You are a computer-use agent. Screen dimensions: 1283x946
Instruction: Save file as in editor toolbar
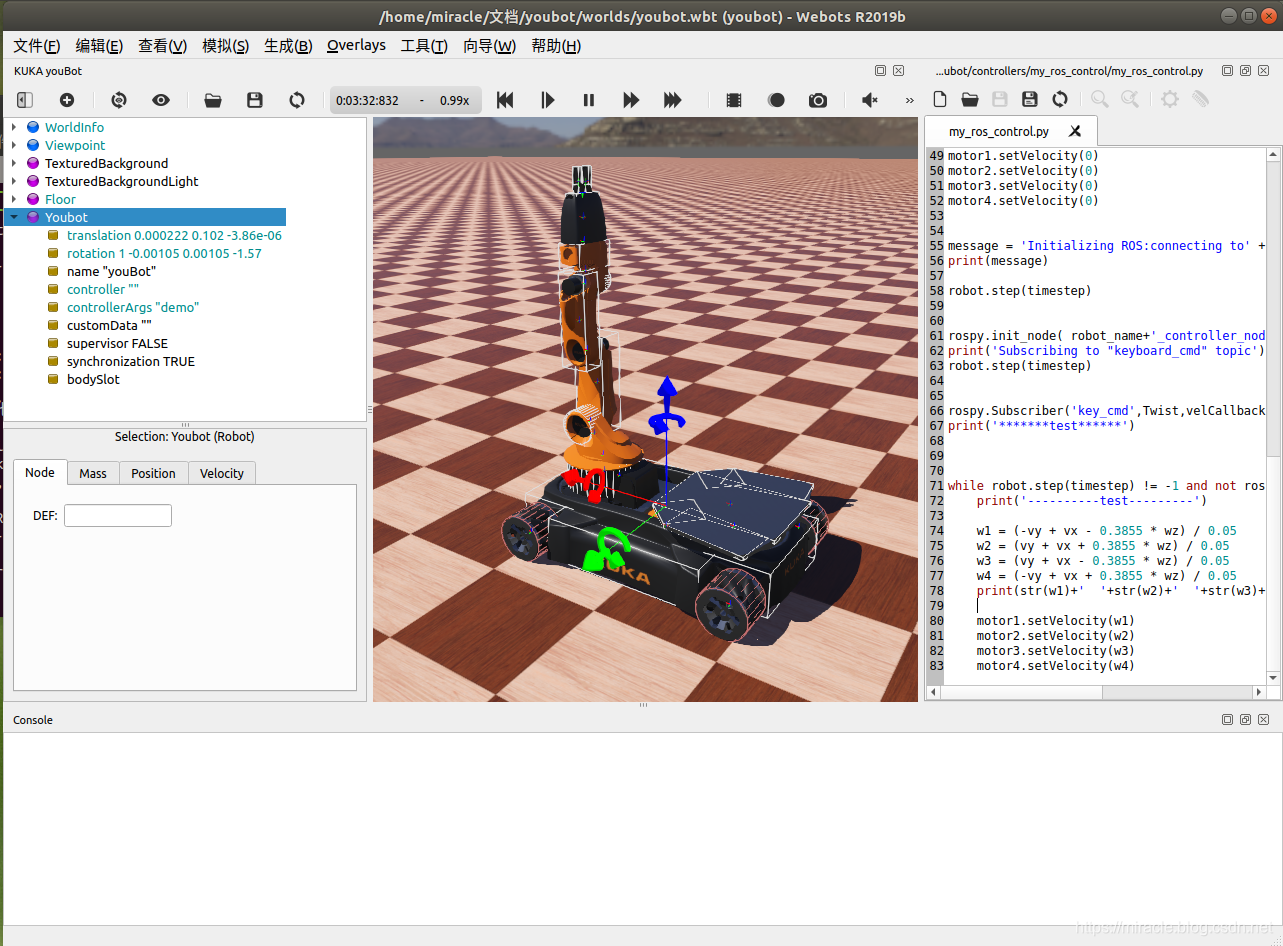tap(1030, 99)
